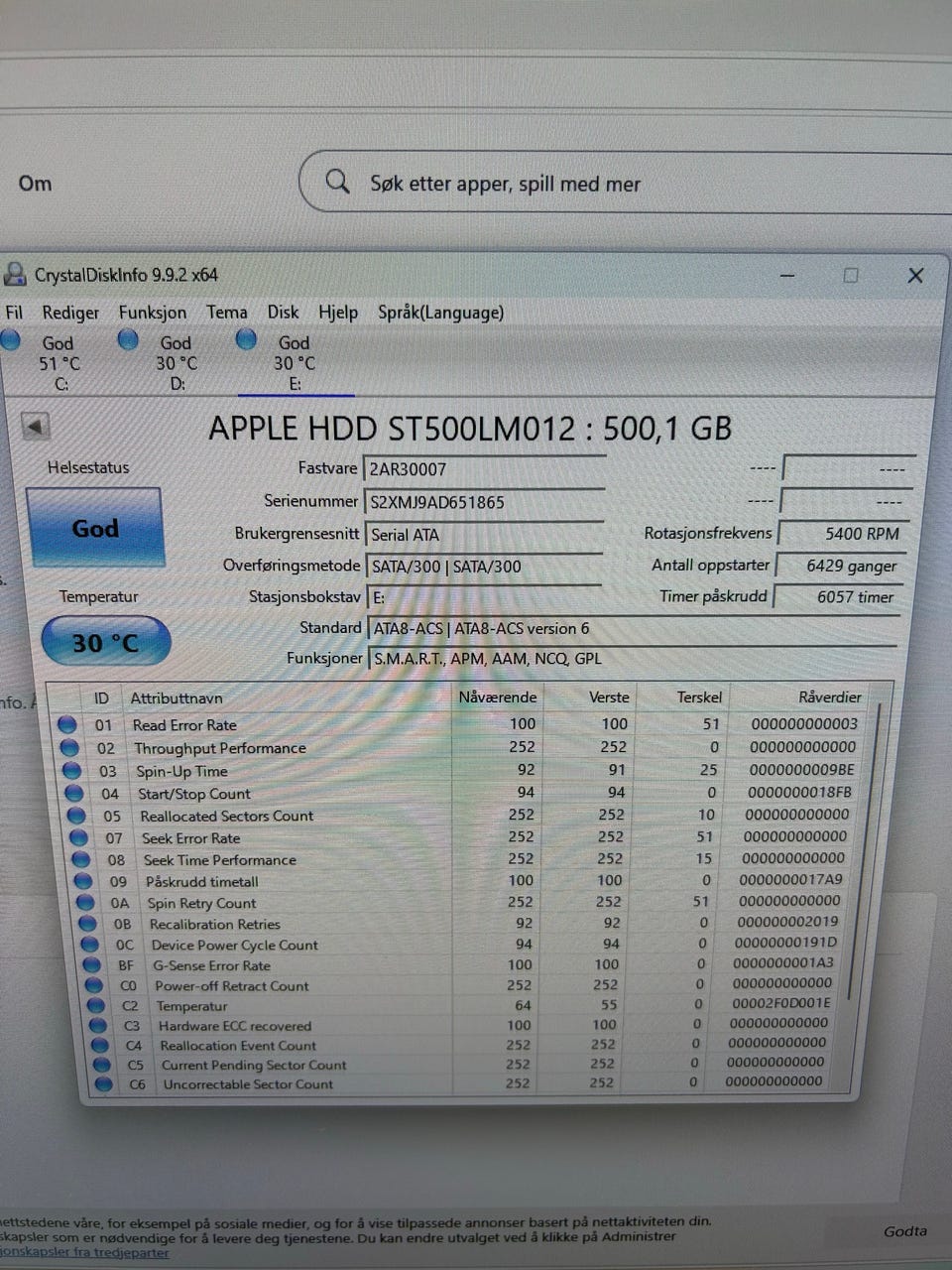
Task: Click the status dot for Seek Error Rate
Action: [78, 838]
